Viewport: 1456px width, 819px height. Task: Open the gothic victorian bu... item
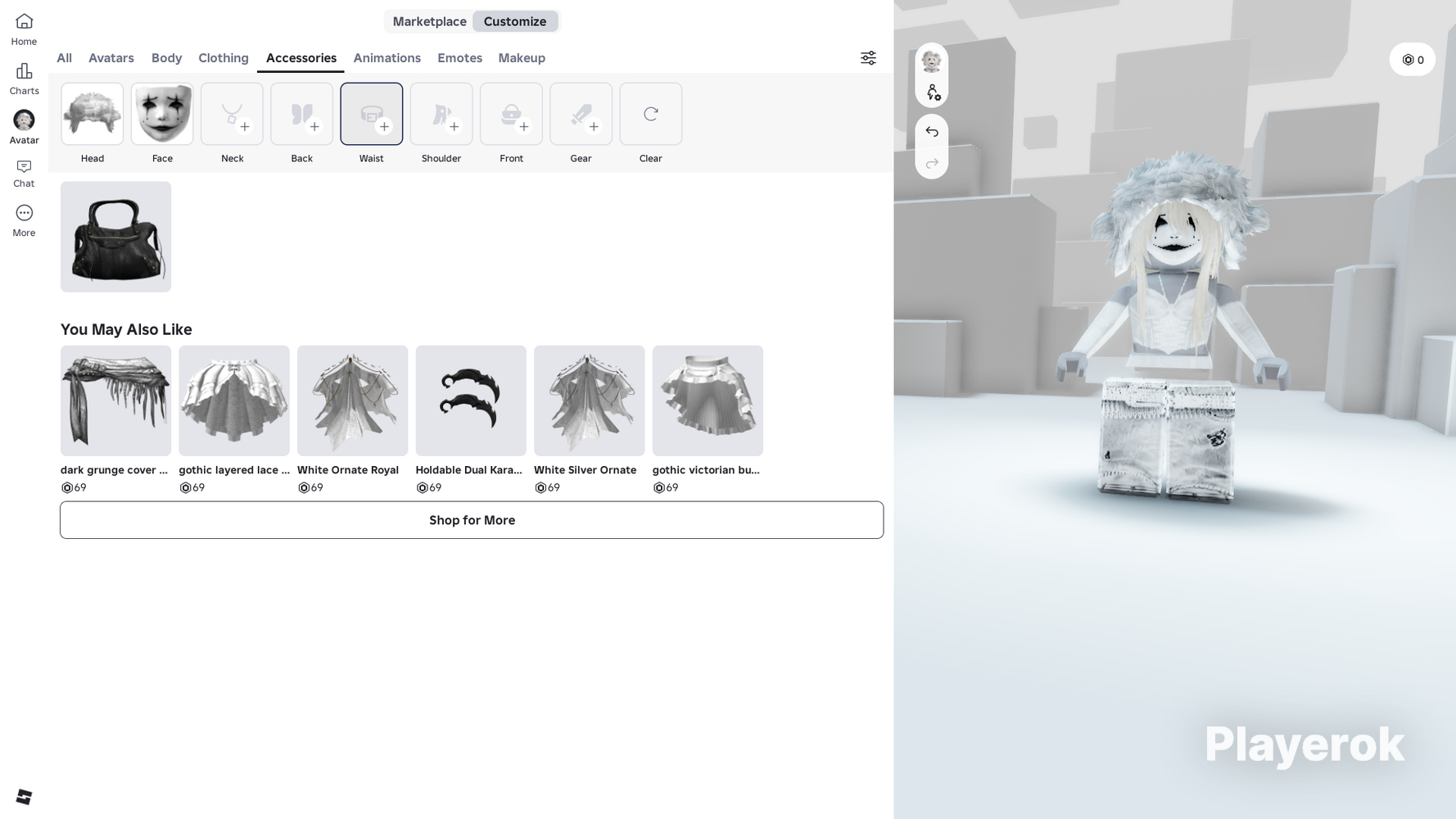coord(708,400)
